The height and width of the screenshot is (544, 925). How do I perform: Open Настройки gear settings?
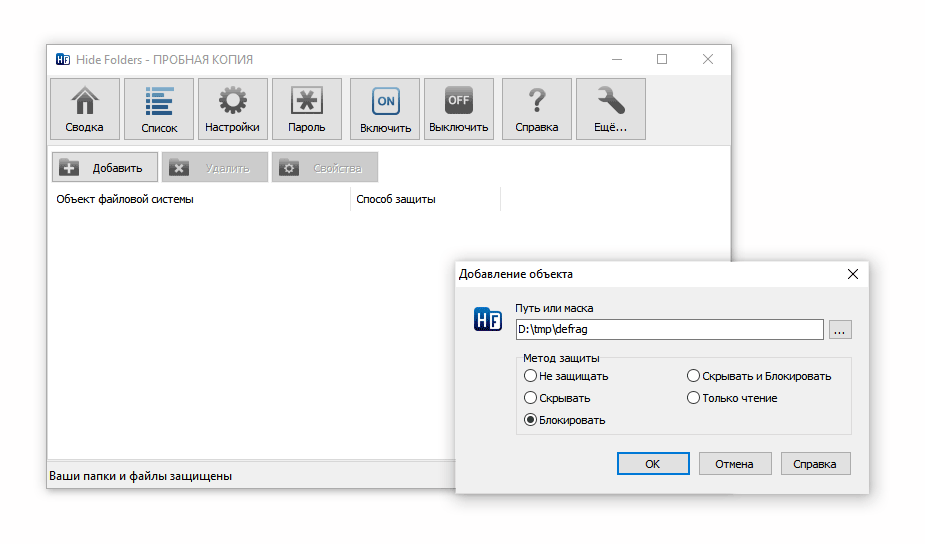pos(233,109)
